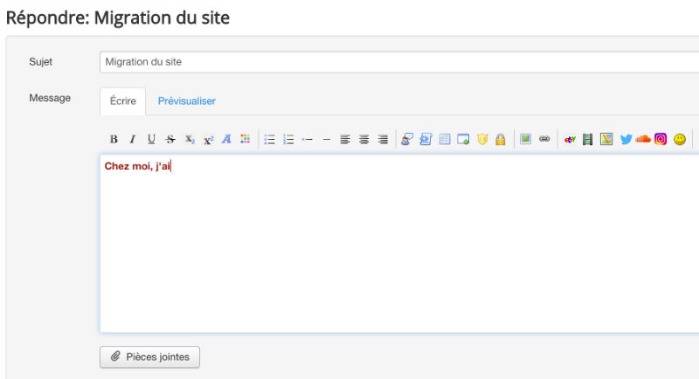The image size is (699, 379).
Task: Click the underline formatting icon
Action: tap(151, 139)
